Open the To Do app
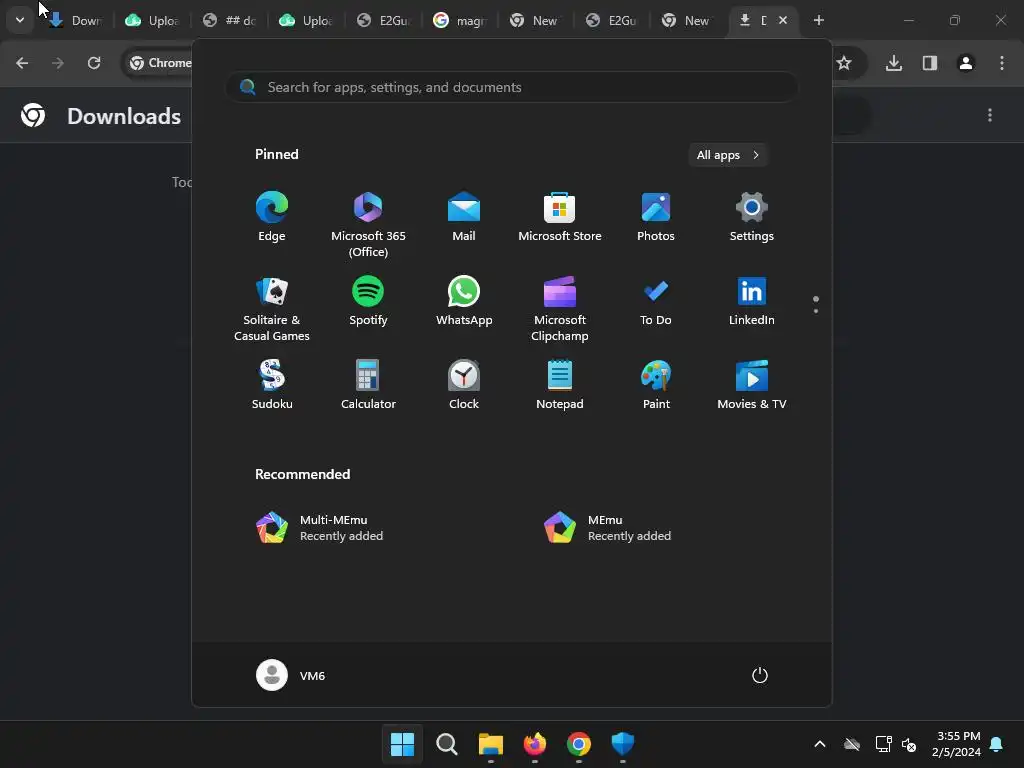Screen dimensions: 1024x768 [656, 301]
